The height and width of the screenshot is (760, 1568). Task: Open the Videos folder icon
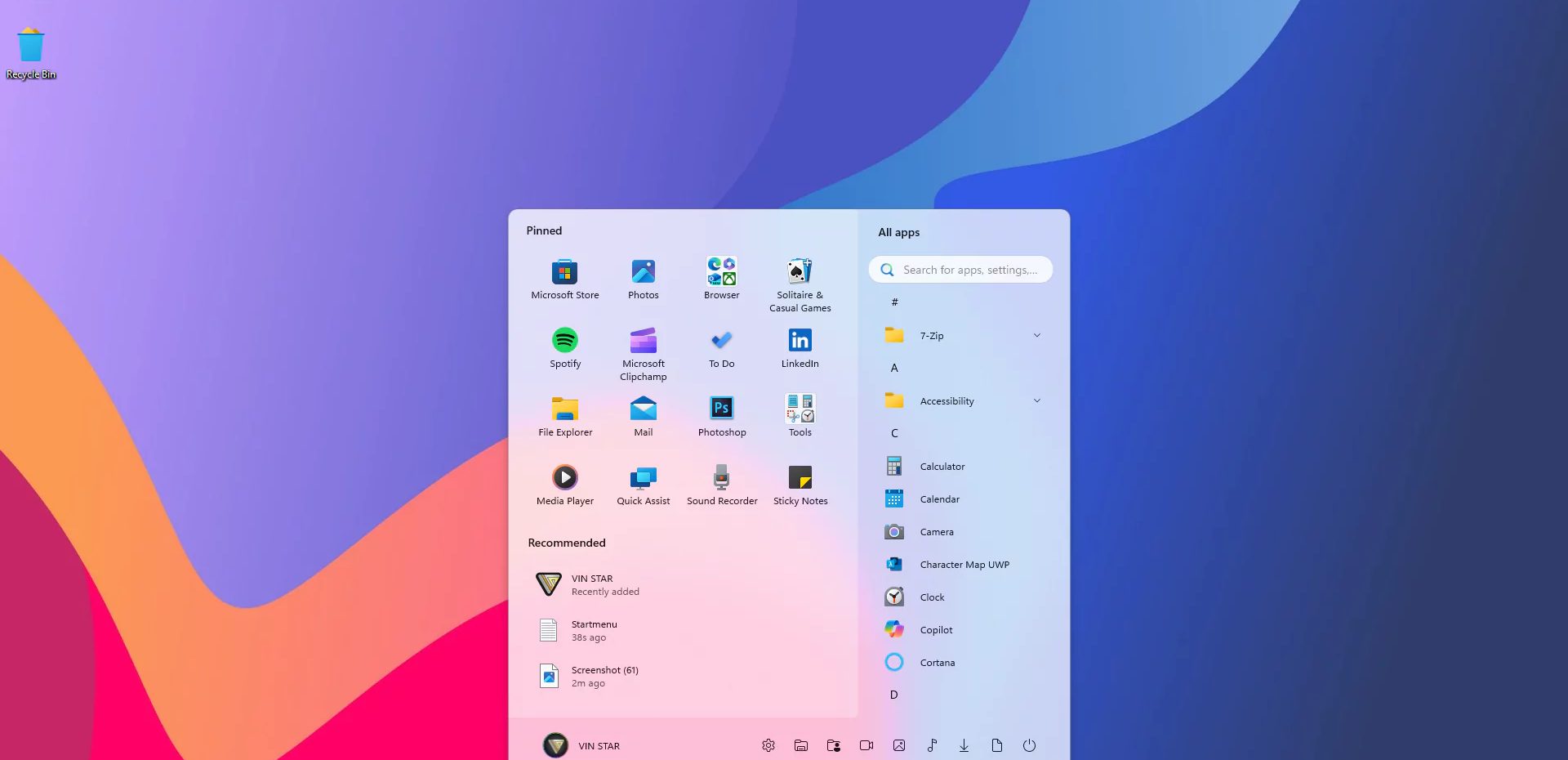click(866, 745)
